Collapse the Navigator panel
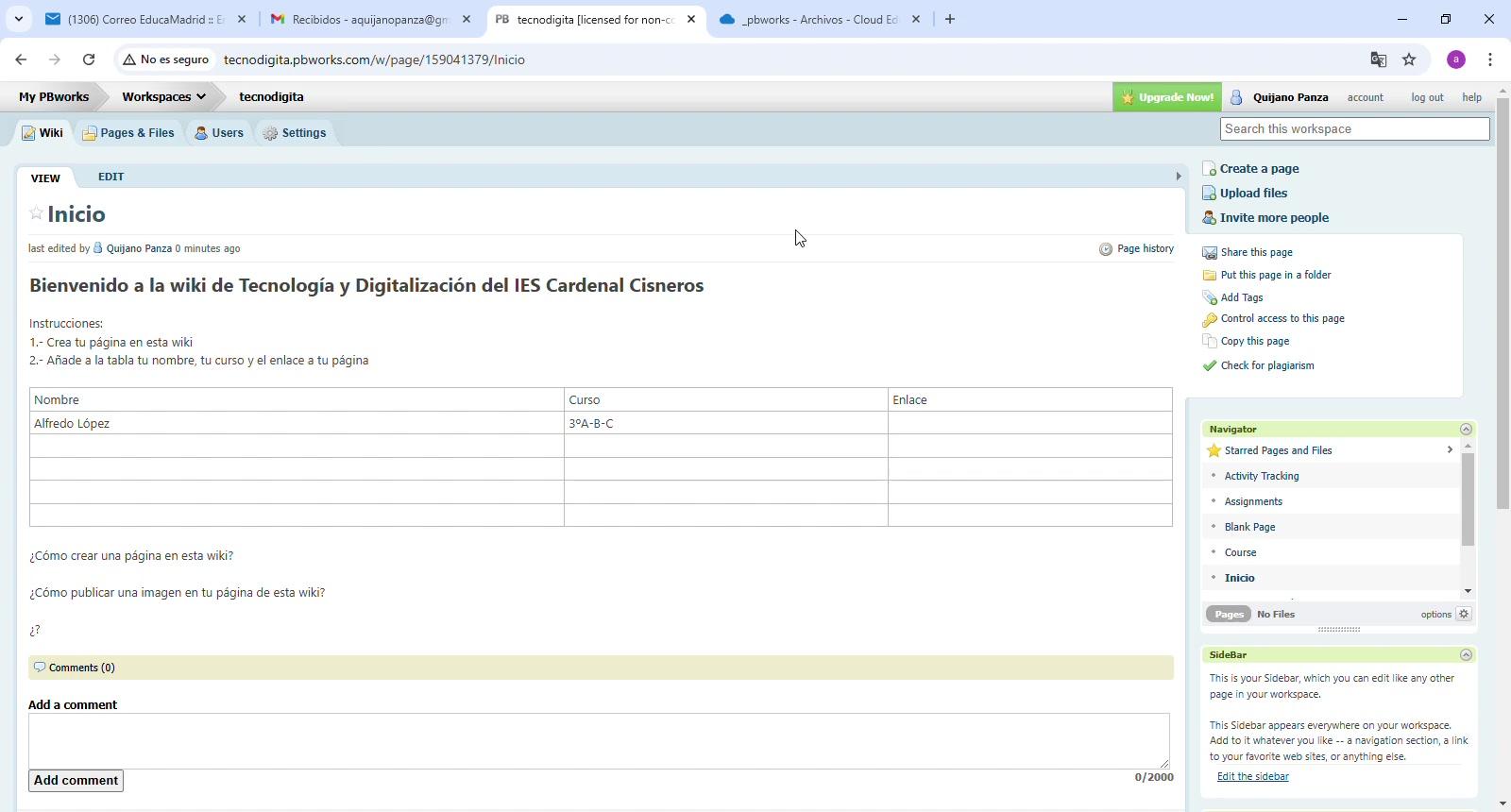1511x812 pixels. [x=1466, y=430]
